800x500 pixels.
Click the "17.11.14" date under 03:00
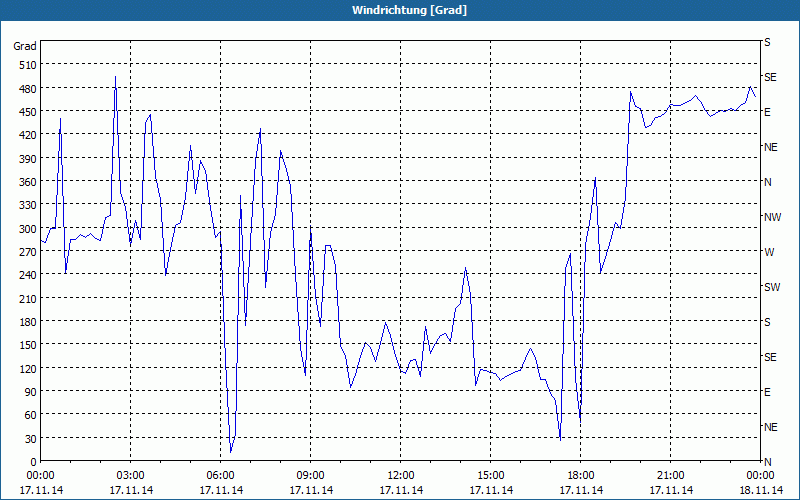coord(131,490)
